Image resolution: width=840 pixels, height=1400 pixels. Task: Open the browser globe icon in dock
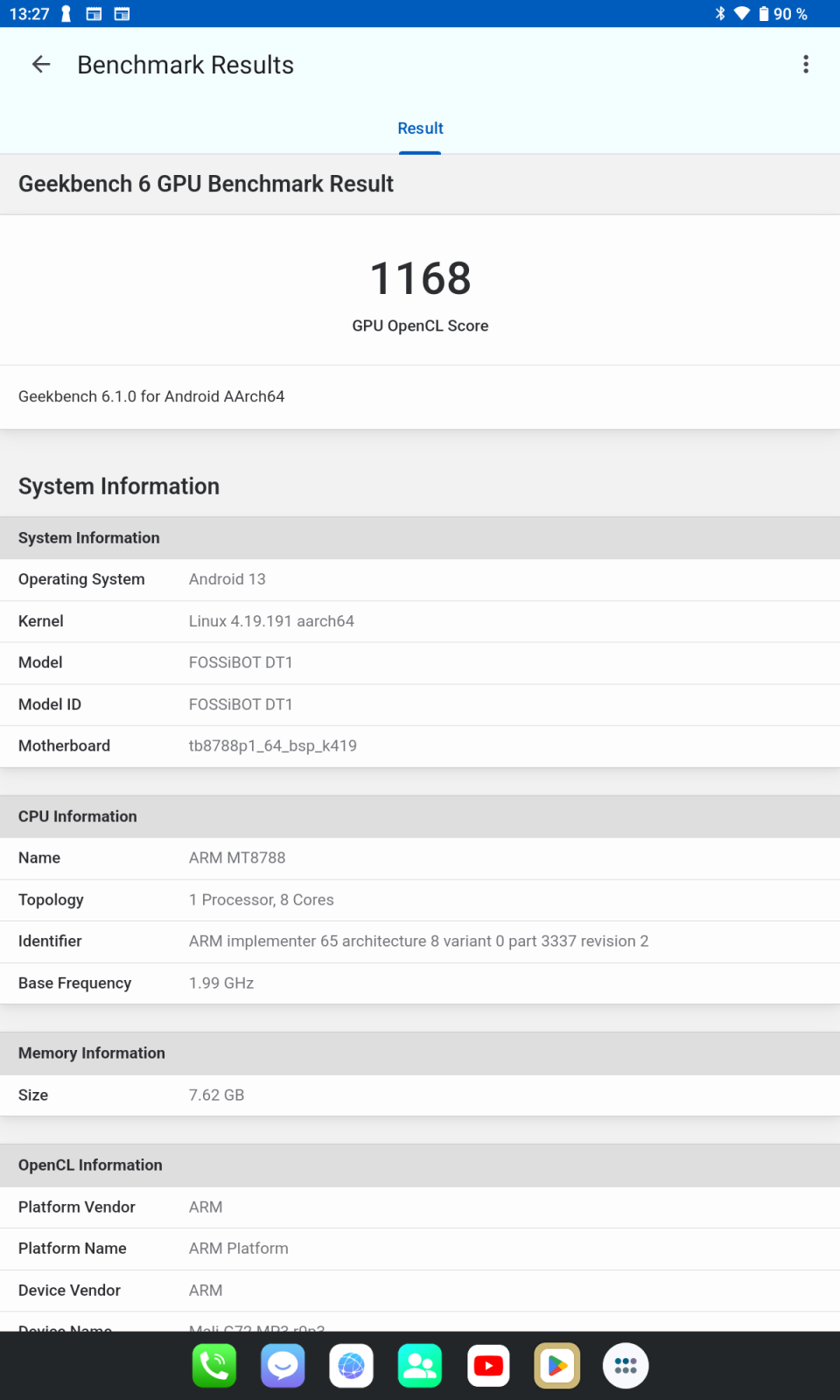pyautogui.click(x=352, y=1366)
